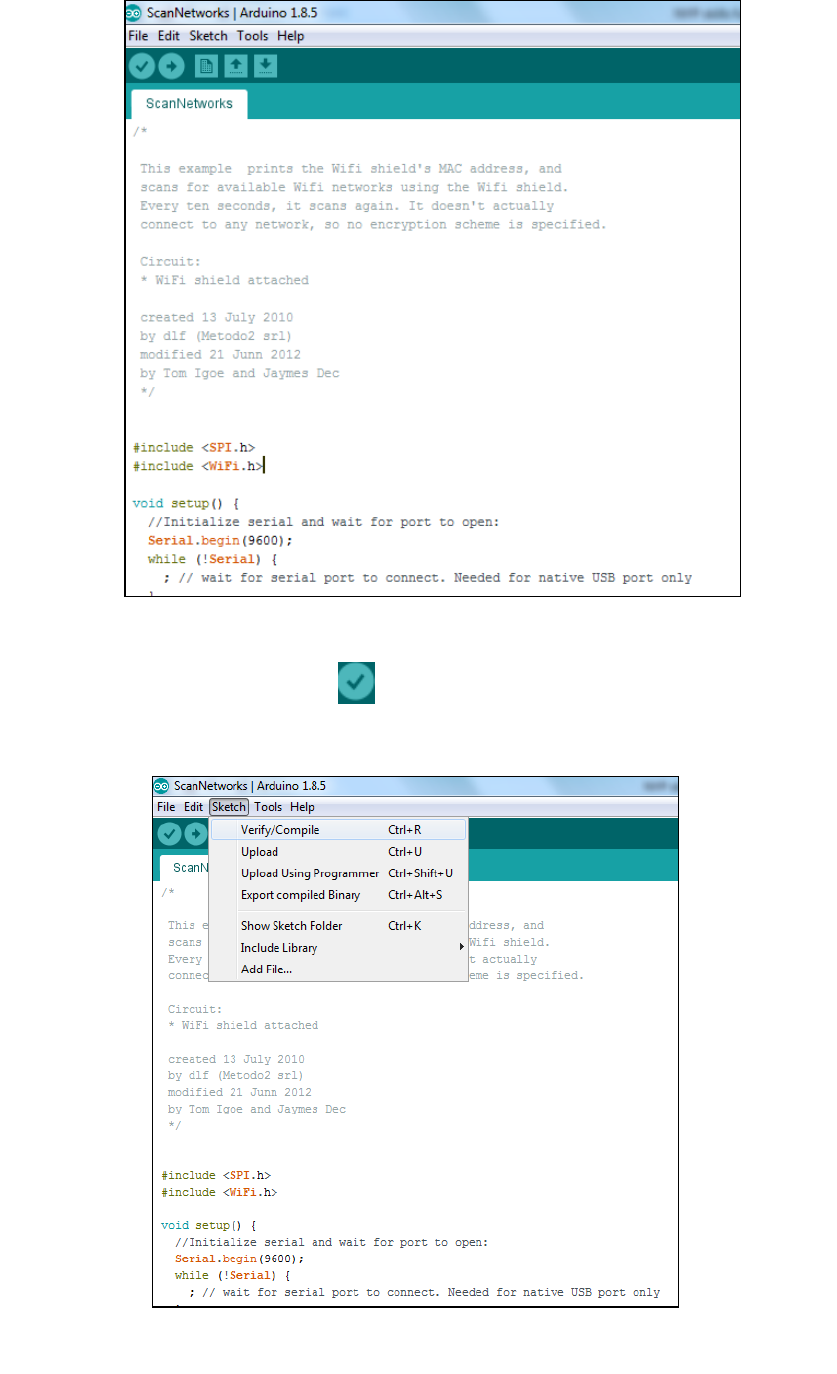Open File menu in window with Sketch dropdown
The image size is (837, 1374).
[x=166, y=807]
